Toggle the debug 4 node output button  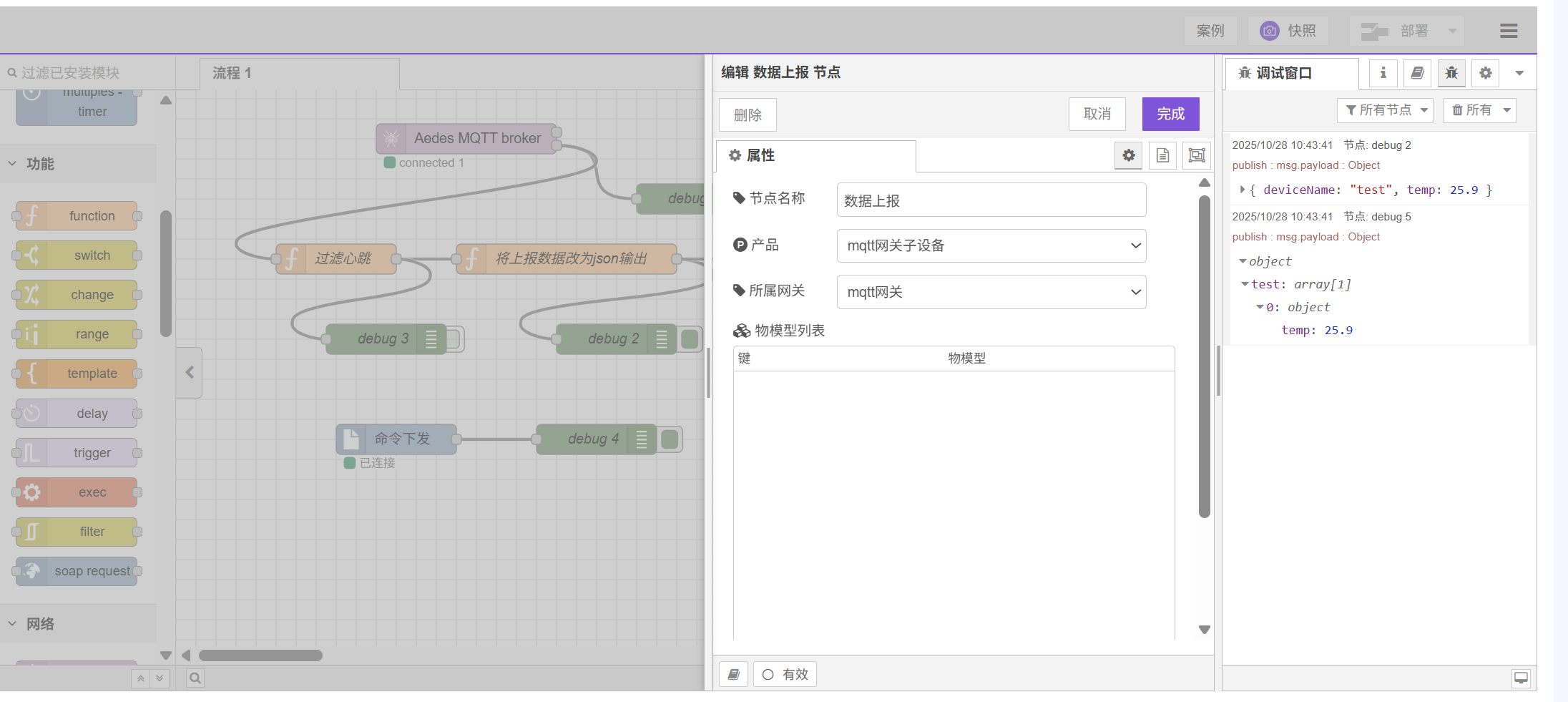tap(670, 439)
